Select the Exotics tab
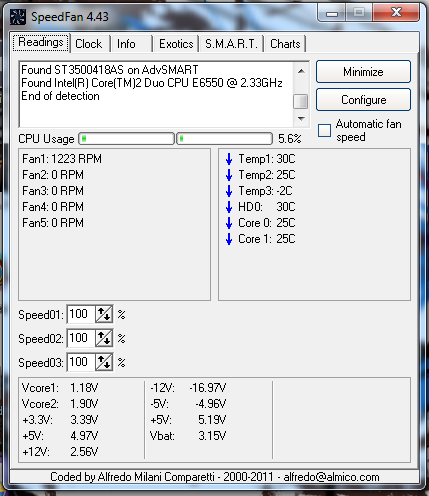 pyautogui.click(x=176, y=44)
